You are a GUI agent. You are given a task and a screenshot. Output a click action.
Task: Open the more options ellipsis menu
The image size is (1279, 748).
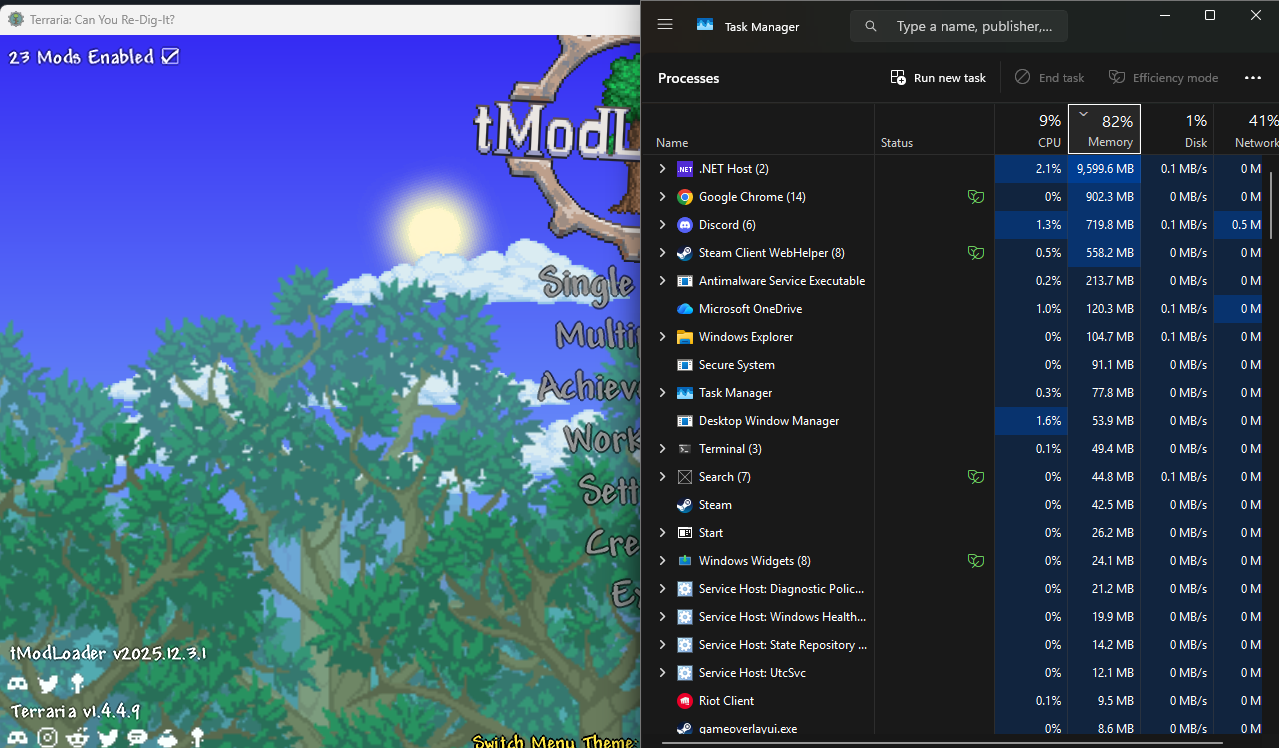click(1253, 78)
